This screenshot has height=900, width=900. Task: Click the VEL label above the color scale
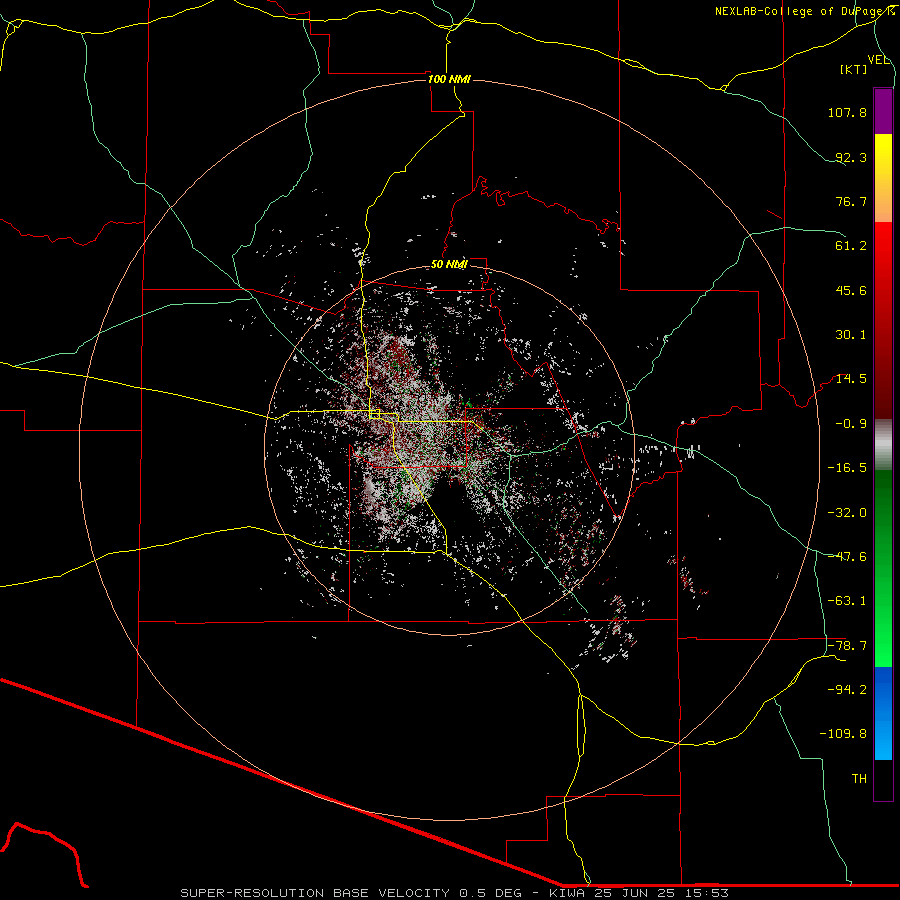(x=879, y=60)
